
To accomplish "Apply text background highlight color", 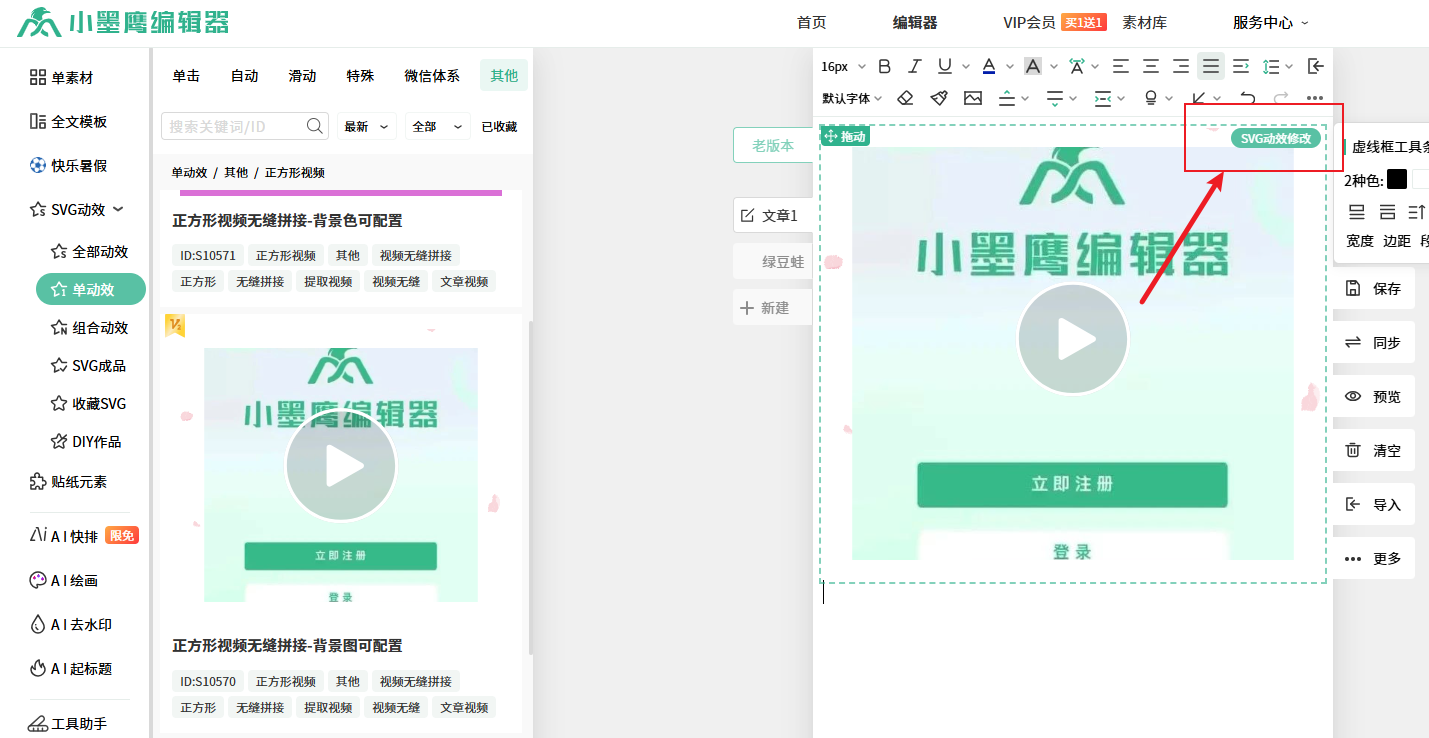I will 1033,66.
